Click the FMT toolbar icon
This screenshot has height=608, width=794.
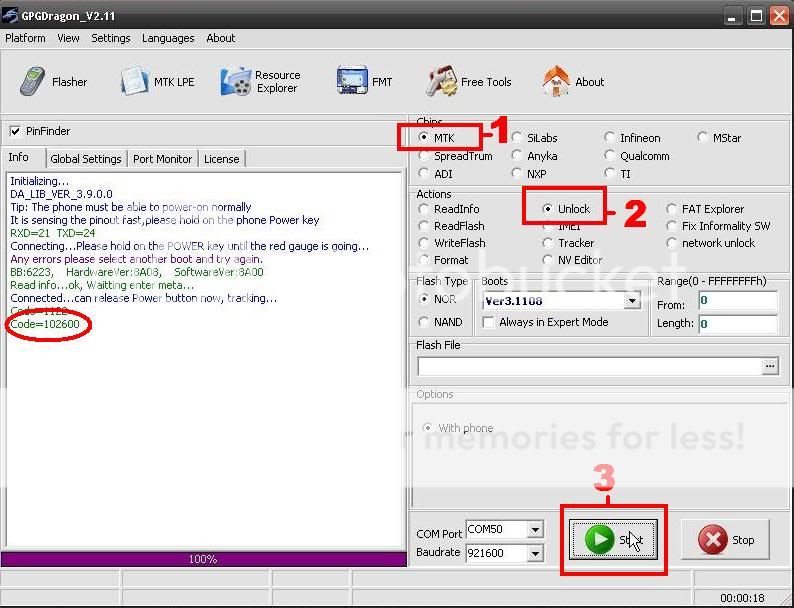tap(365, 82)
